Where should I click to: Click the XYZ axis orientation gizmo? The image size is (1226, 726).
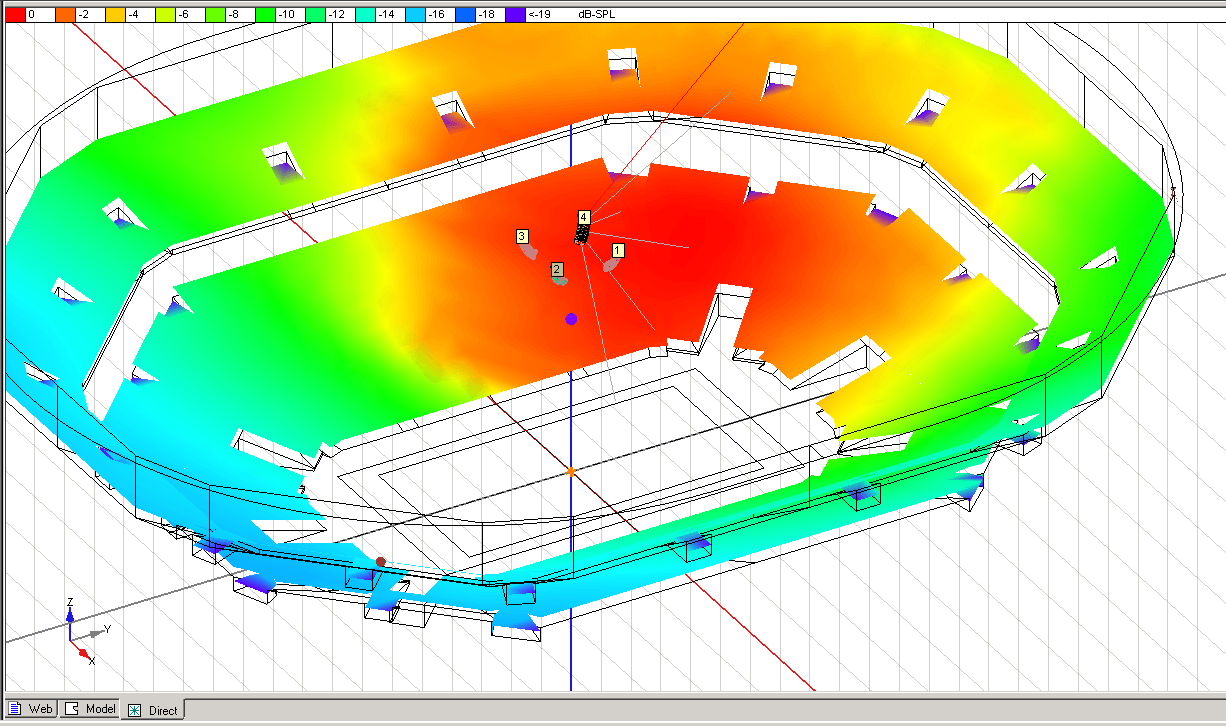[79, 632]
